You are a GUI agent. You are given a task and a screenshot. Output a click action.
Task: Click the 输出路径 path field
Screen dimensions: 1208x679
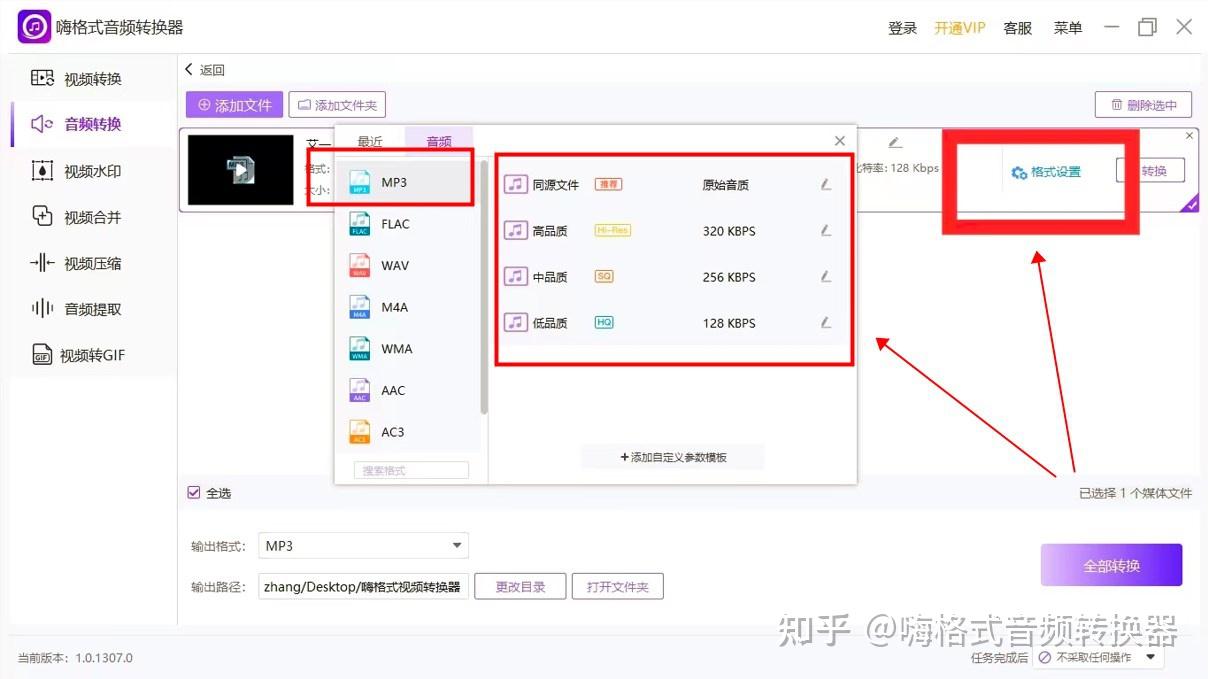pyautogui.click(x=363, y=587)
